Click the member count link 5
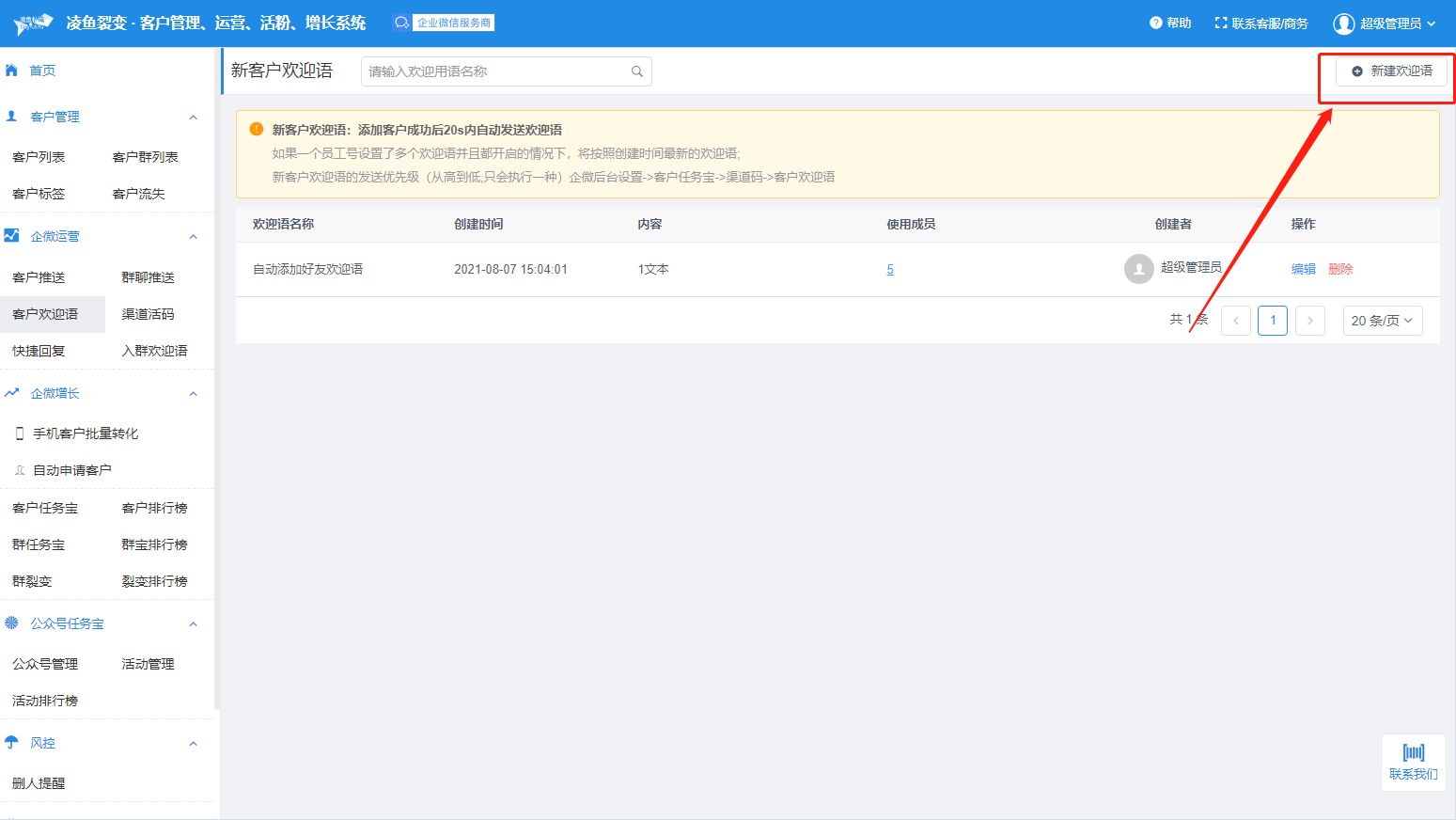 pyautogui.click(x=890, y=270)
